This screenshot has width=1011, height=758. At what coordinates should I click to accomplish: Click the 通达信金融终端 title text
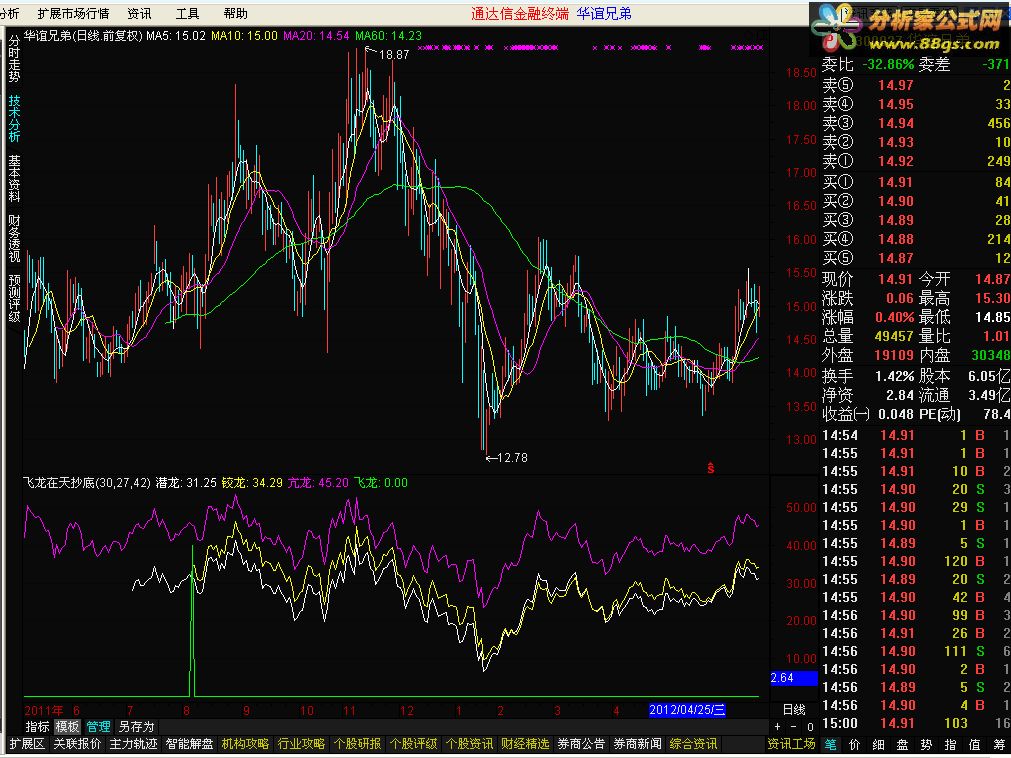pyautogui.click(x=520, y=14)
